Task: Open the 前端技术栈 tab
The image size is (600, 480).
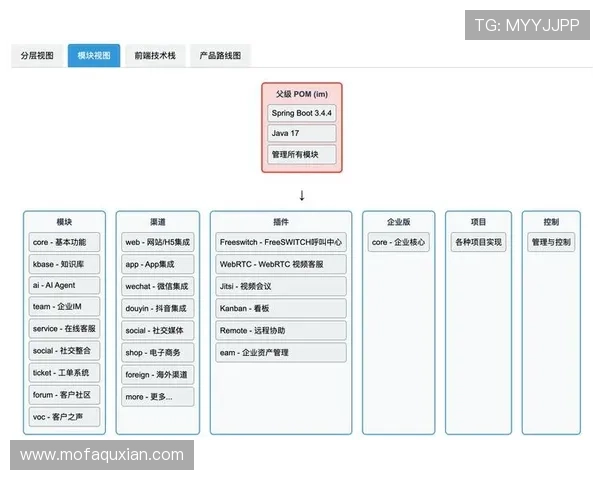Action: [x=155, y=56]
